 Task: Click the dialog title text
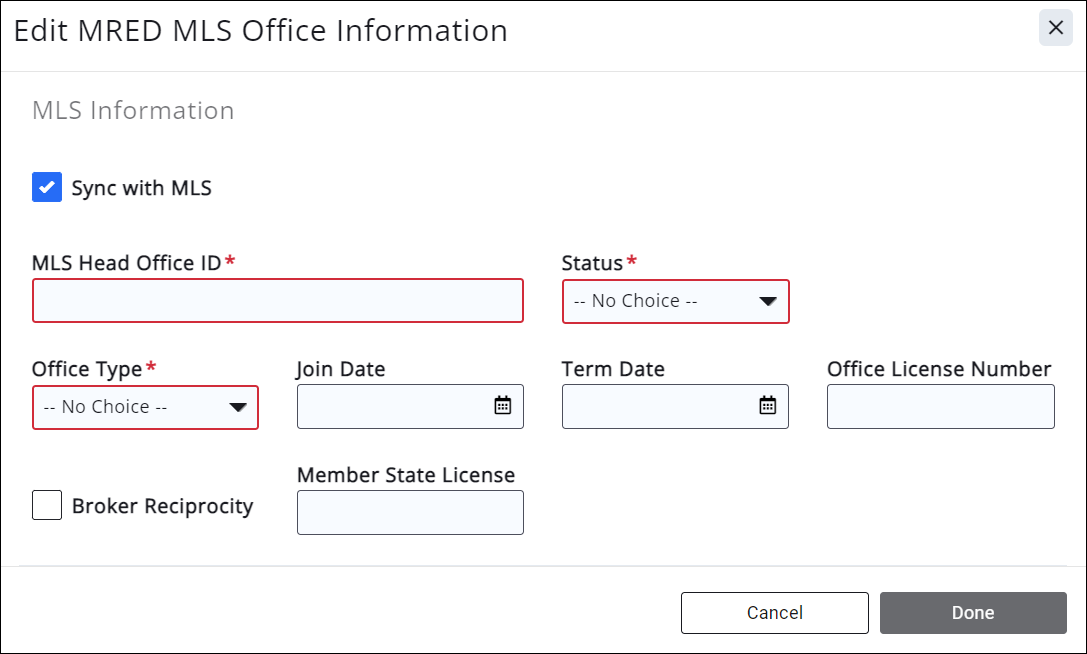click(260, 30)
